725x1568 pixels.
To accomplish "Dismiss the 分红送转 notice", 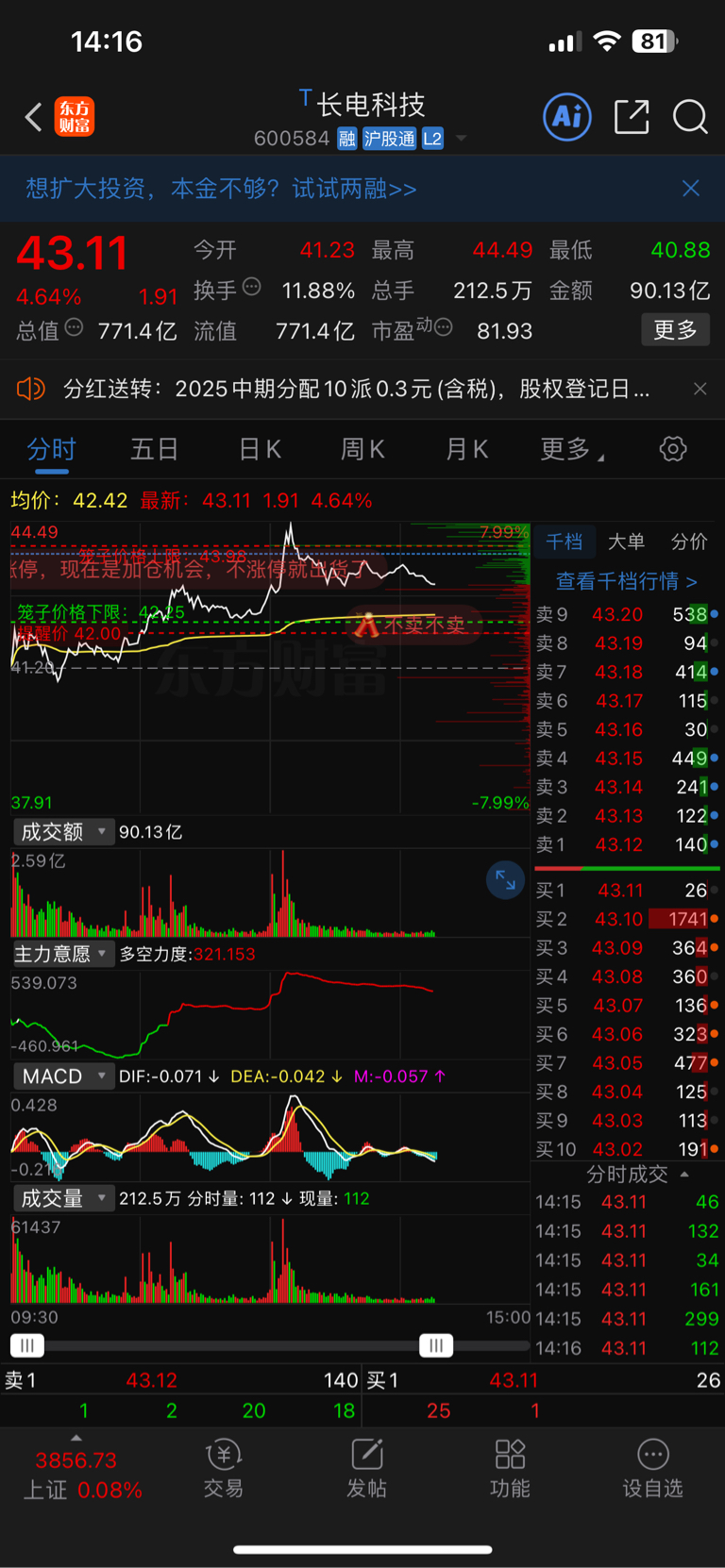I will (x=700, y=389).
